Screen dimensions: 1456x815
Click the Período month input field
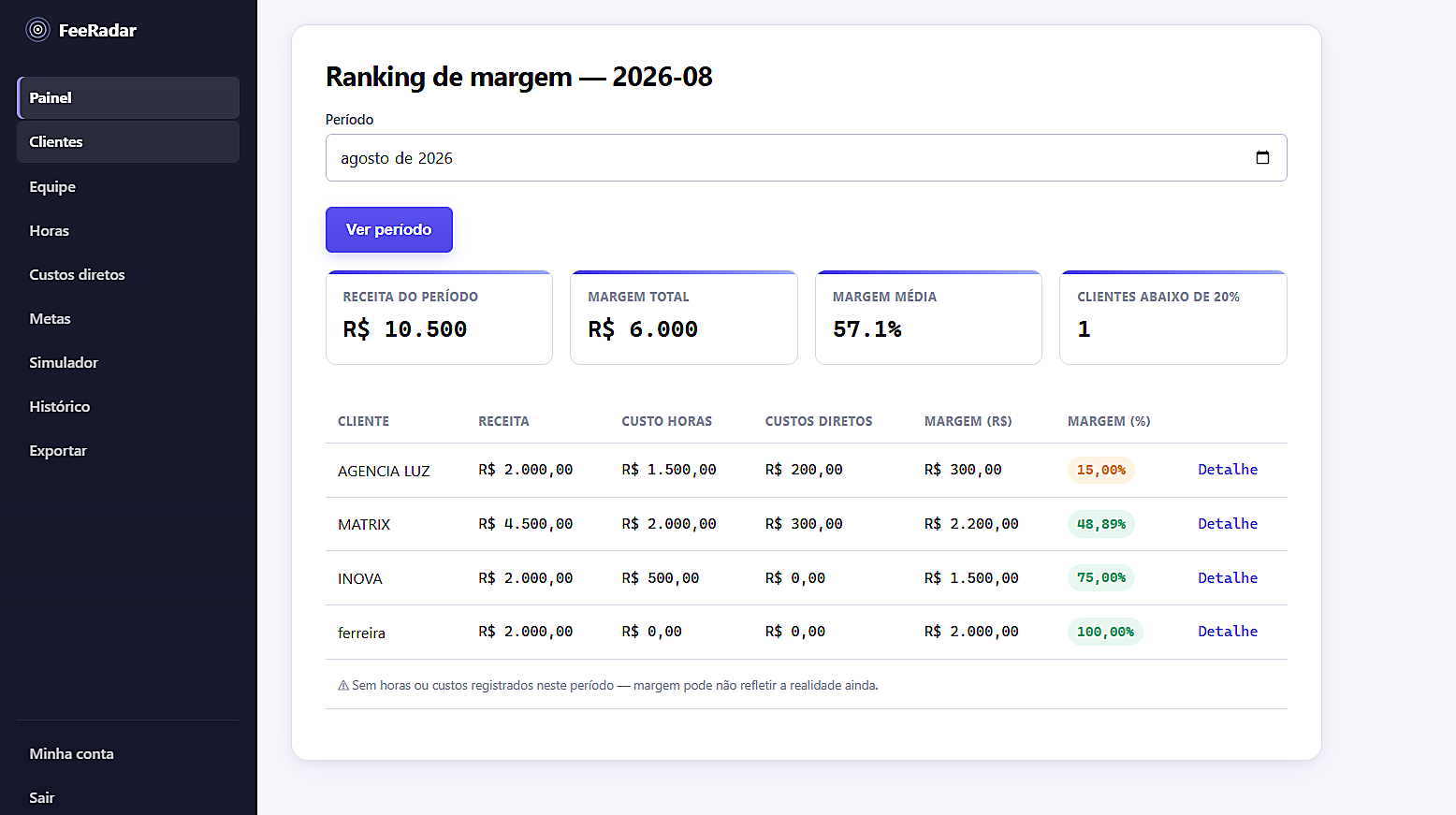tap(806, 157)
